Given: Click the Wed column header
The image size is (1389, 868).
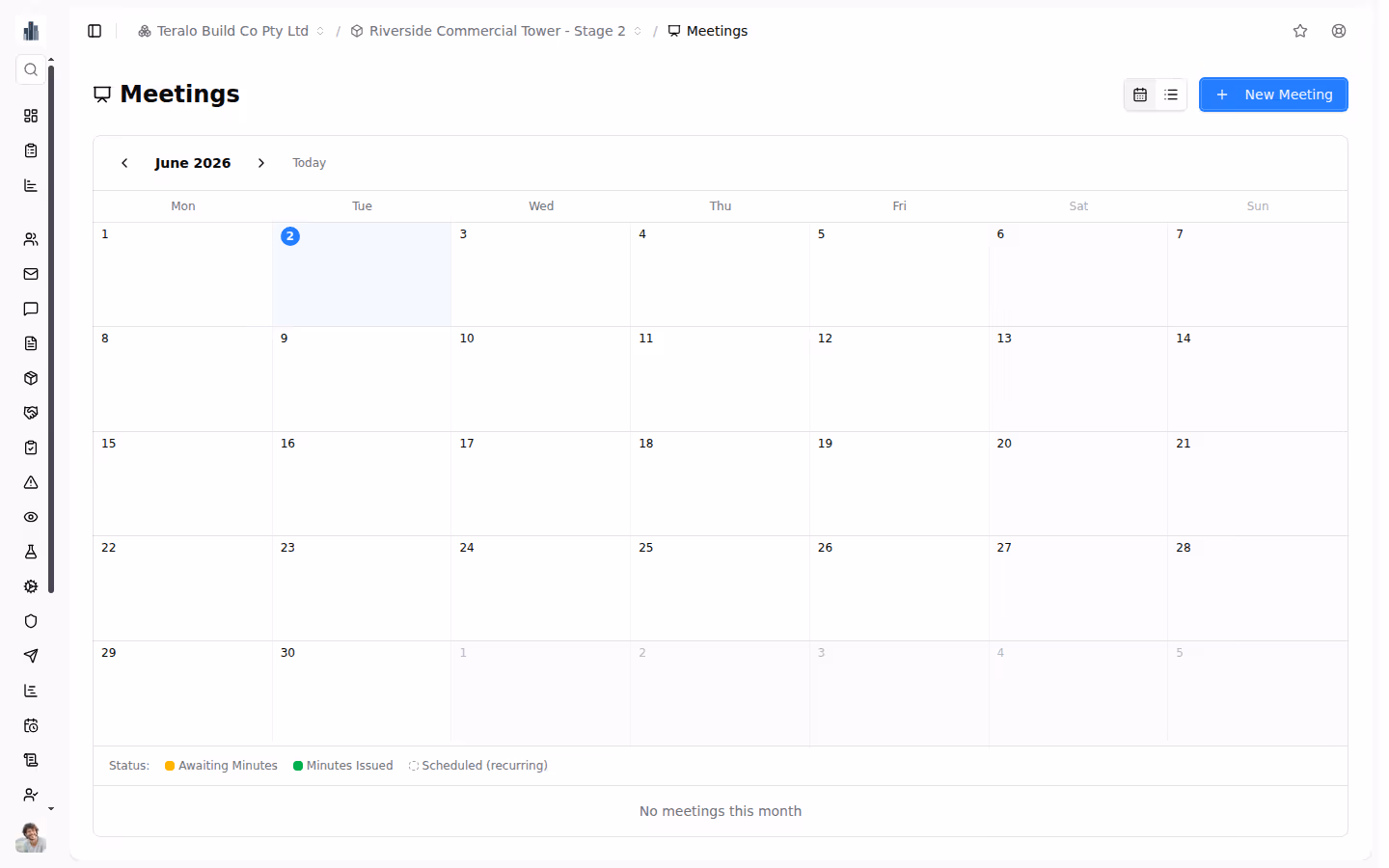Looking at the screenshot, I should [x=541, y=206].
